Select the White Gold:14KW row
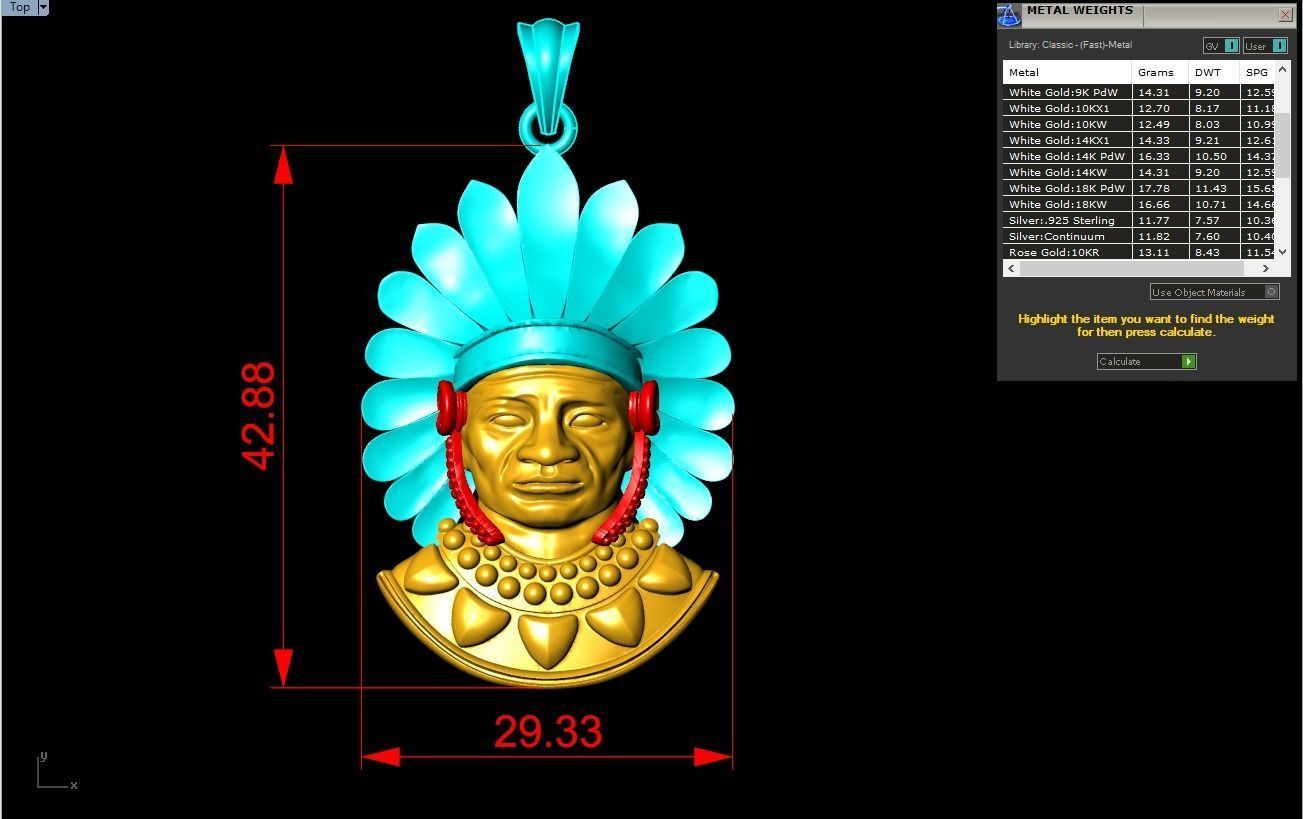Screen dimensions: 1303x819 point(1140,172)
